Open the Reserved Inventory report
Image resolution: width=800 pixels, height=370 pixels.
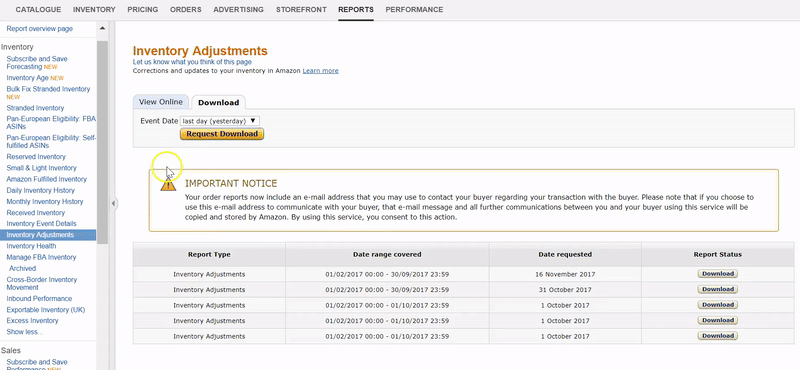(36, 157)
